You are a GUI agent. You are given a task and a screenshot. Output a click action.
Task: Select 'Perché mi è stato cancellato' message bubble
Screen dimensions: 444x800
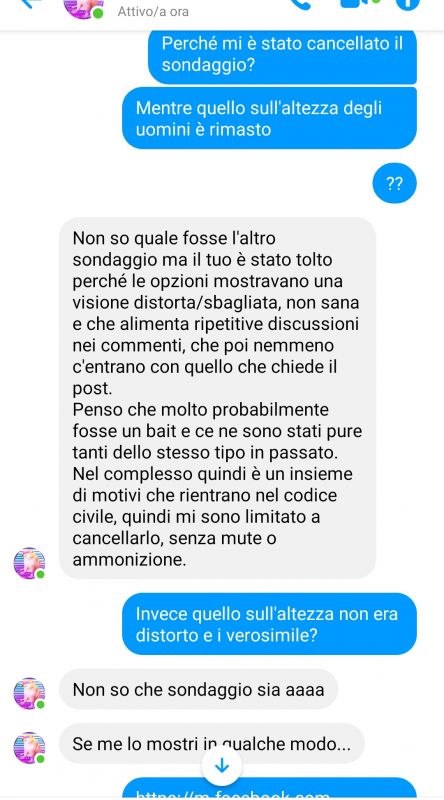[282, 55]
